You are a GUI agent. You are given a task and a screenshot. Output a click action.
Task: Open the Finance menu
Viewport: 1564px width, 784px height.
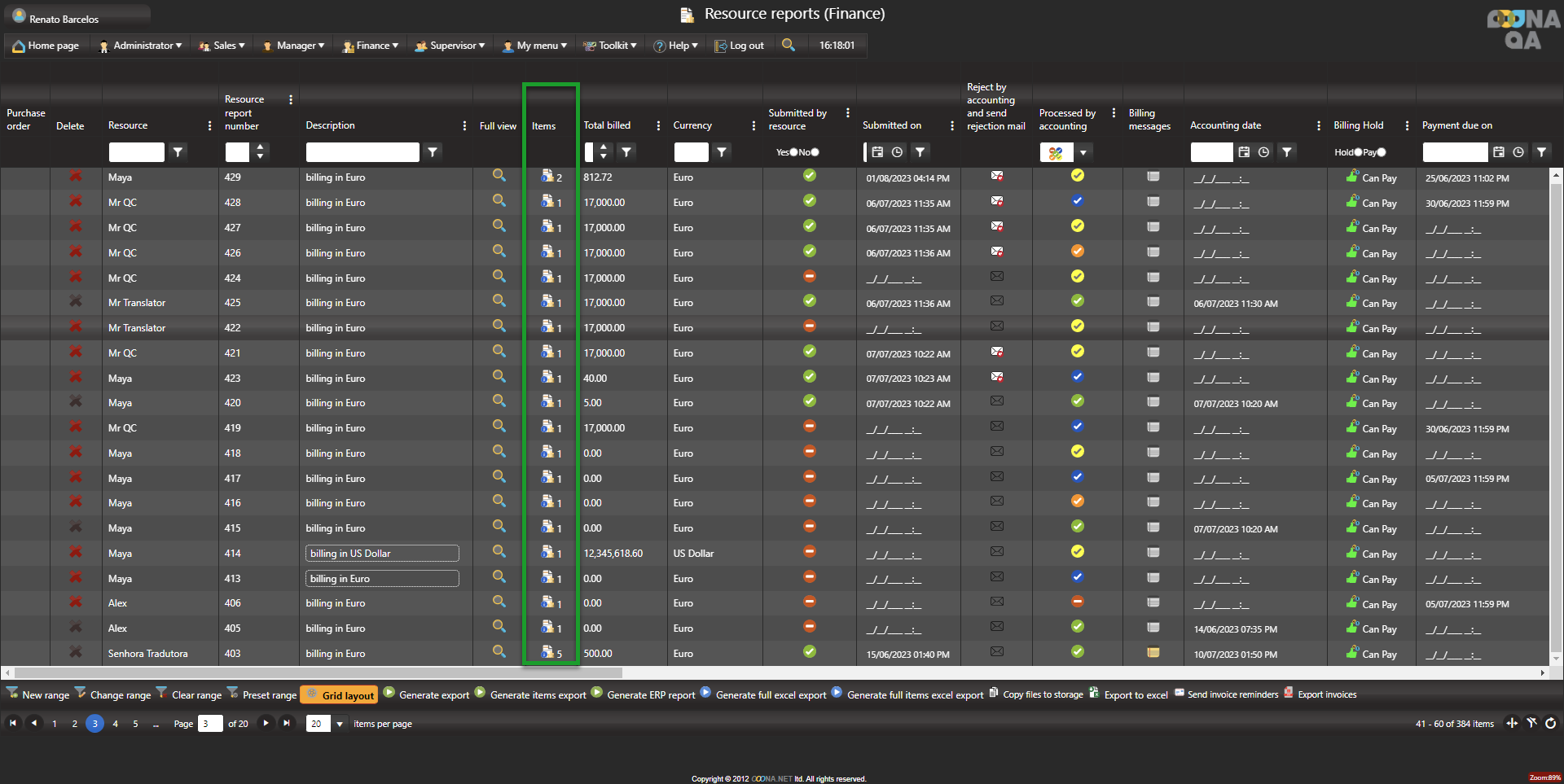tap(371, 46)
